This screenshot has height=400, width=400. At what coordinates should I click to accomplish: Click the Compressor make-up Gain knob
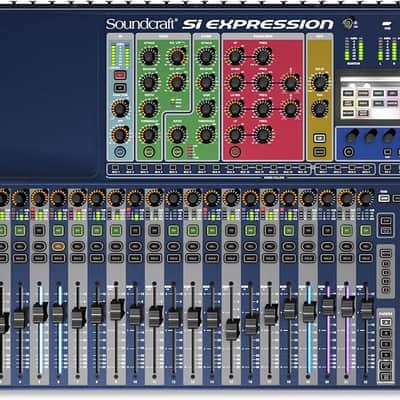tap(206, 108)
